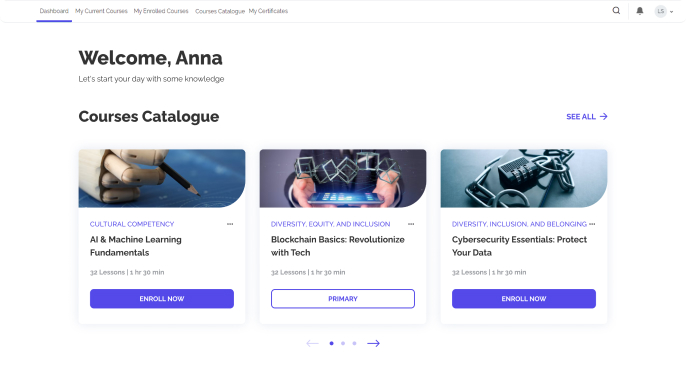Switch to My Current Courses tab

click(101, 11)
